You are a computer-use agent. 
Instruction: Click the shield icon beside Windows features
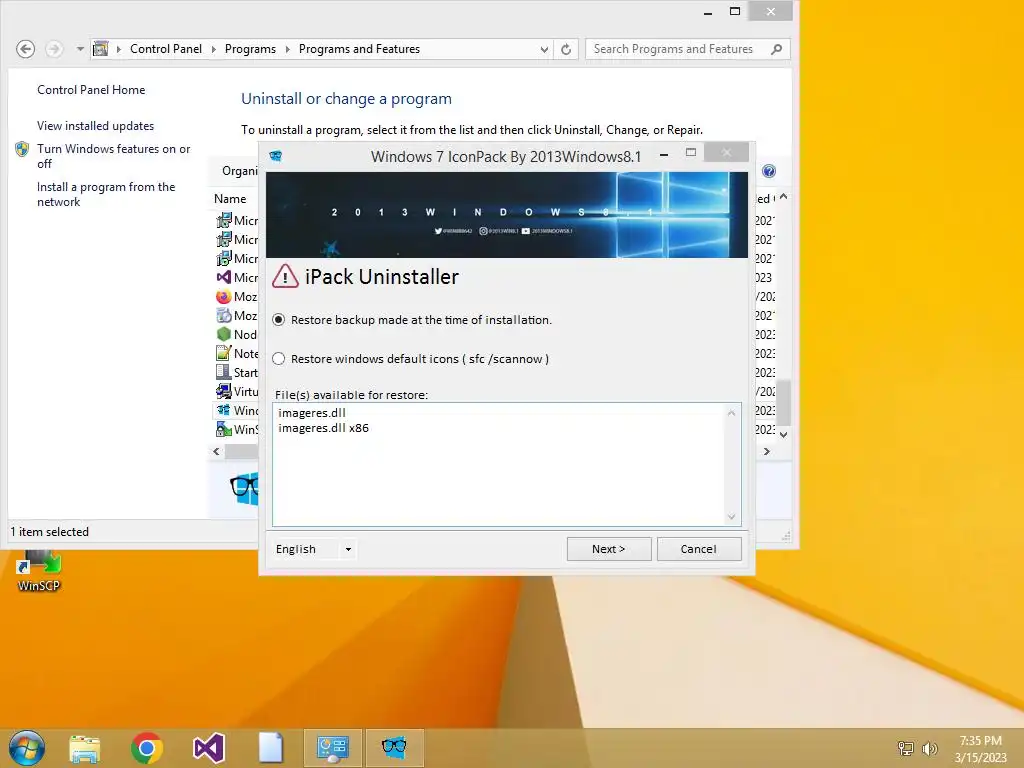tap(22, 150)
